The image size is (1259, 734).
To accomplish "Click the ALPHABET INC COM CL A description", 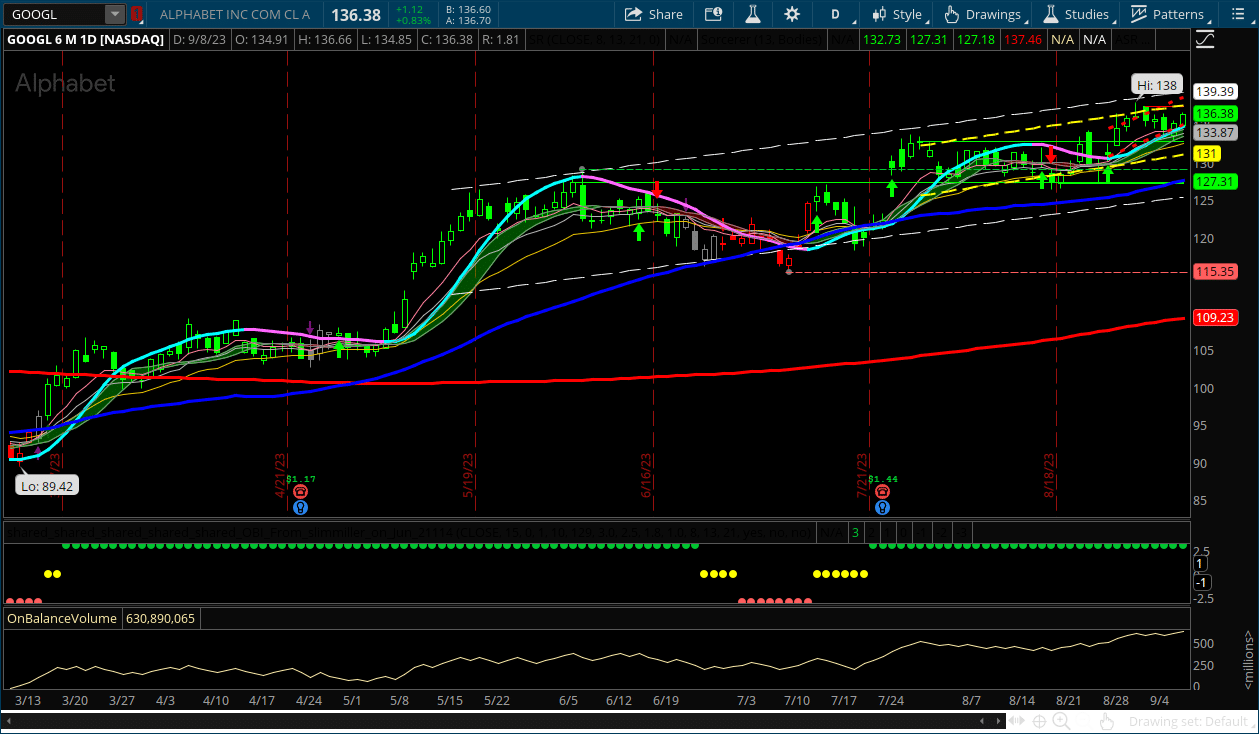I will 235,15.
